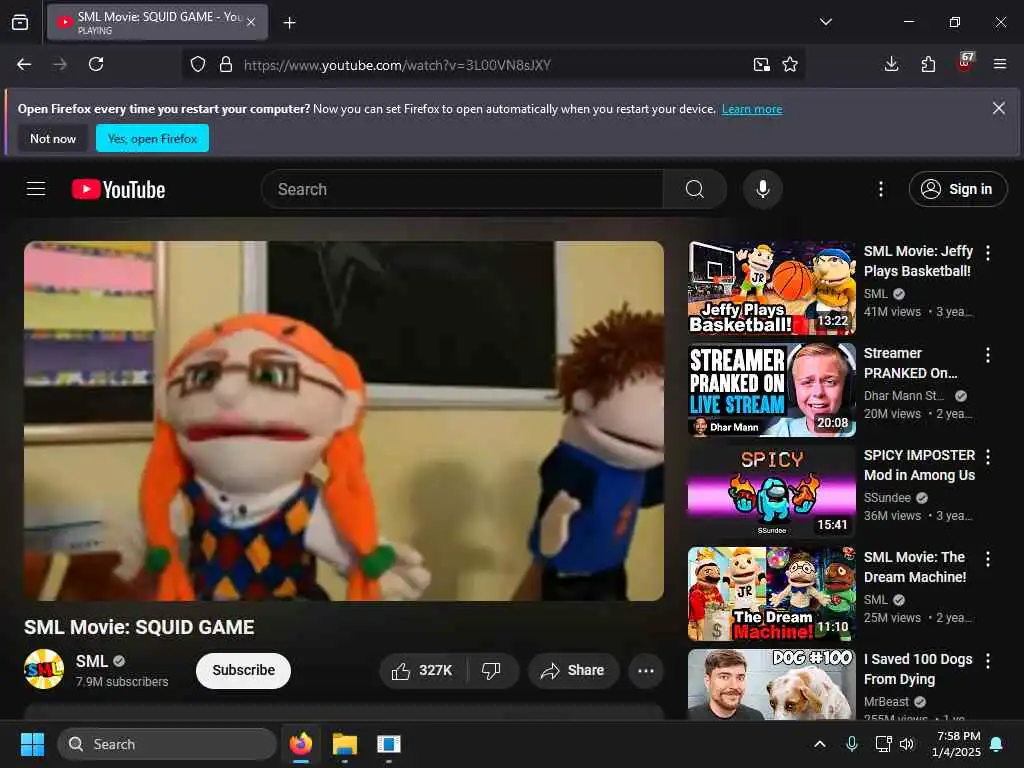Open SML Movie: Jeffy Plays Basketball! title
Viewport: 1024px width, 768px height.
(918, 261)
